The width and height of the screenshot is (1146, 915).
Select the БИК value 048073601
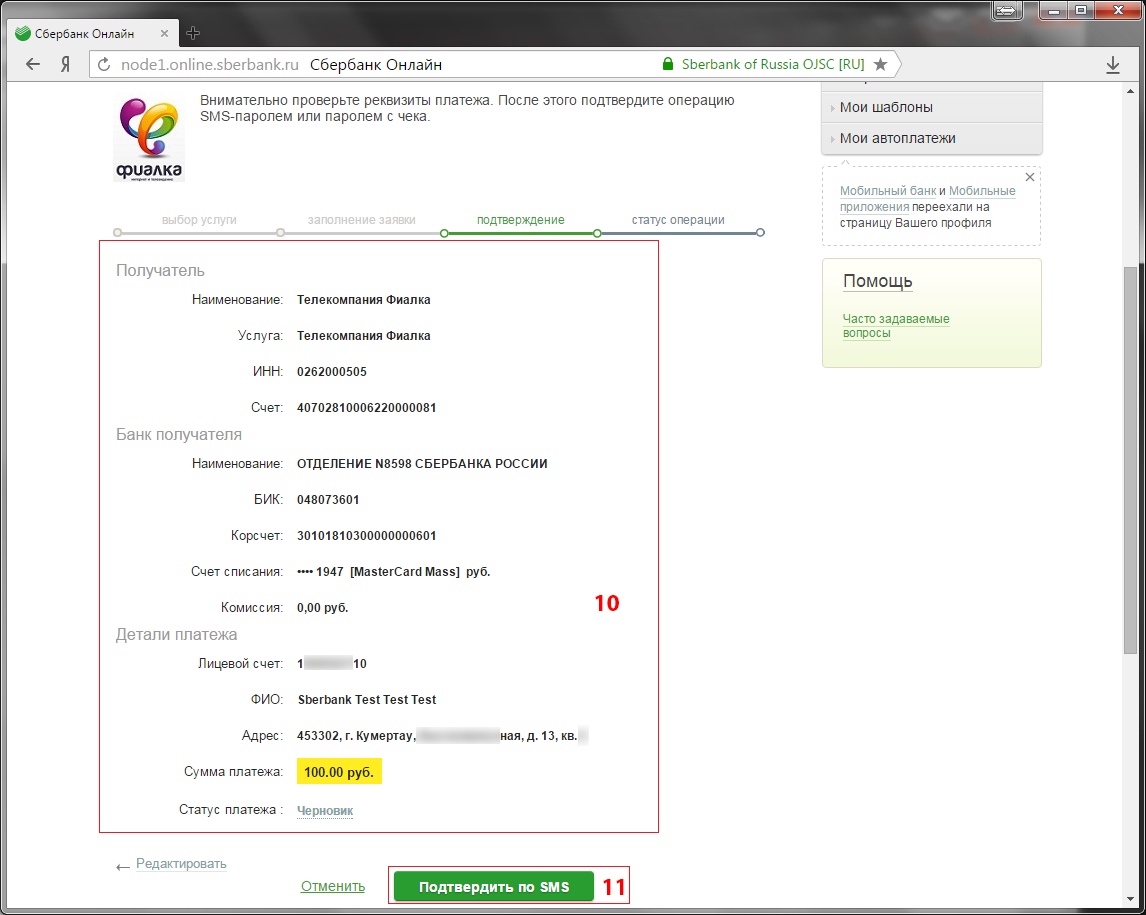click(x=328, y=500)
